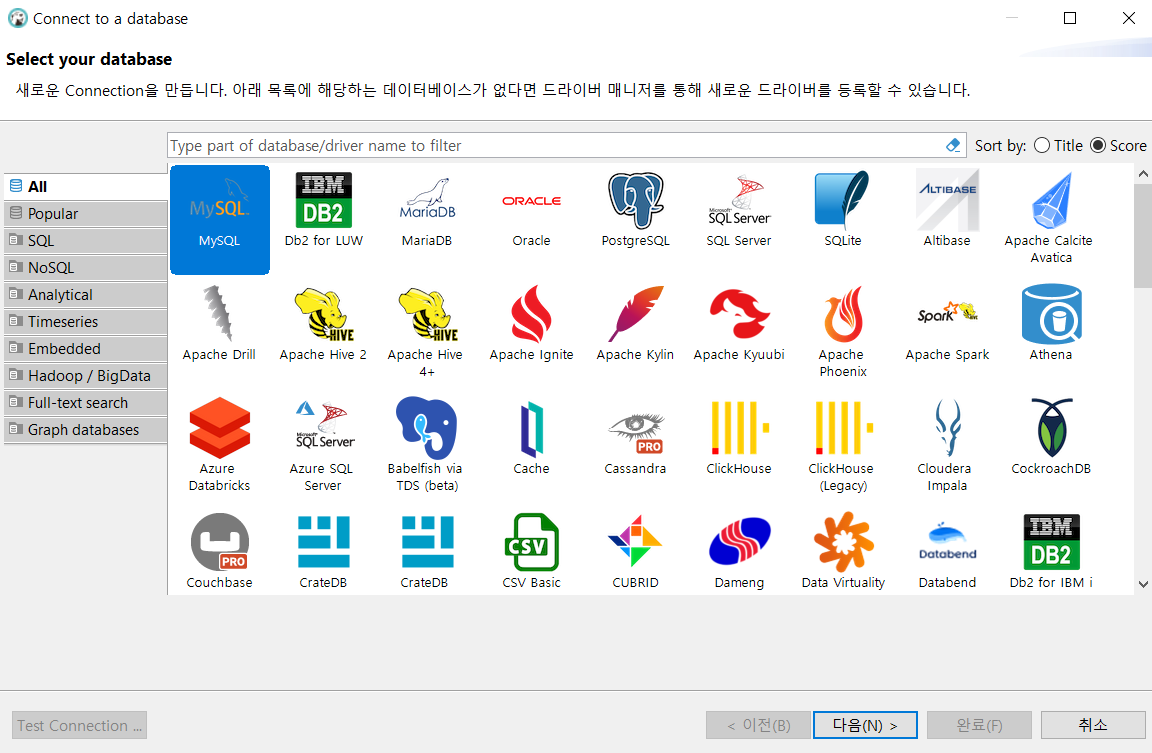Open Graph databases category
This screenshot has width=1152, height=753.
click(x=86, y=430)
